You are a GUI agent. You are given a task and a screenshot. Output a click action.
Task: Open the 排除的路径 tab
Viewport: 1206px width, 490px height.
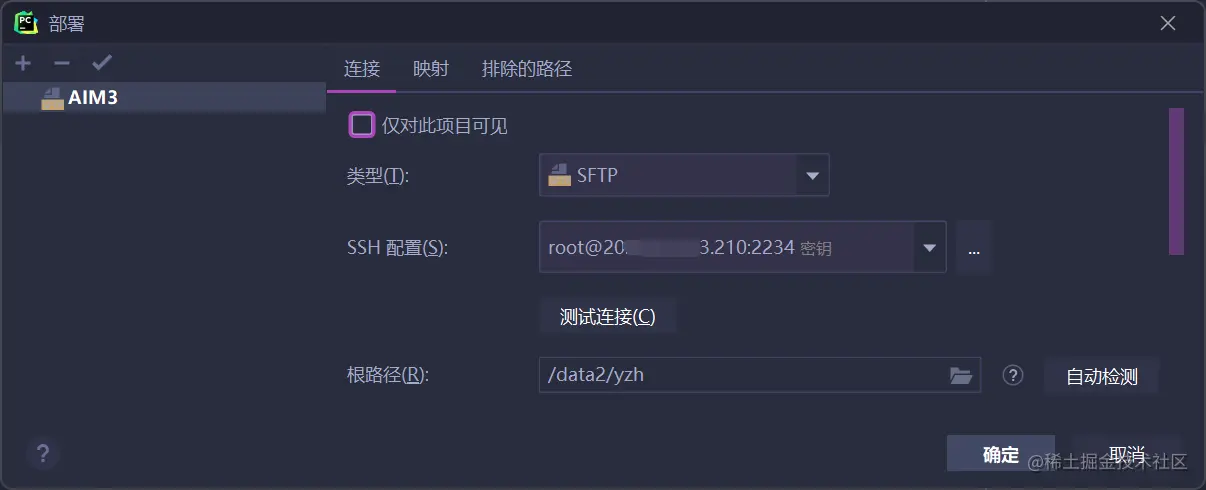(526, 69)
